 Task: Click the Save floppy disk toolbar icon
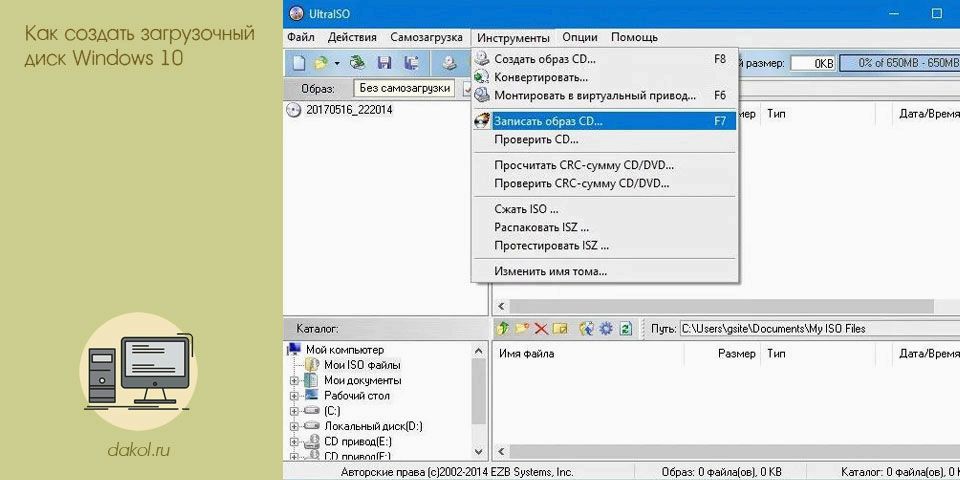[384, 62]
